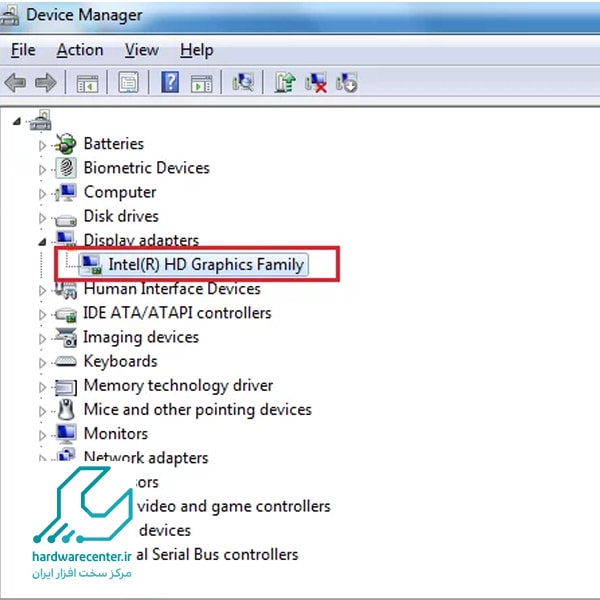
Task: Expand the Batteries category
Action: tap(42, 145)
